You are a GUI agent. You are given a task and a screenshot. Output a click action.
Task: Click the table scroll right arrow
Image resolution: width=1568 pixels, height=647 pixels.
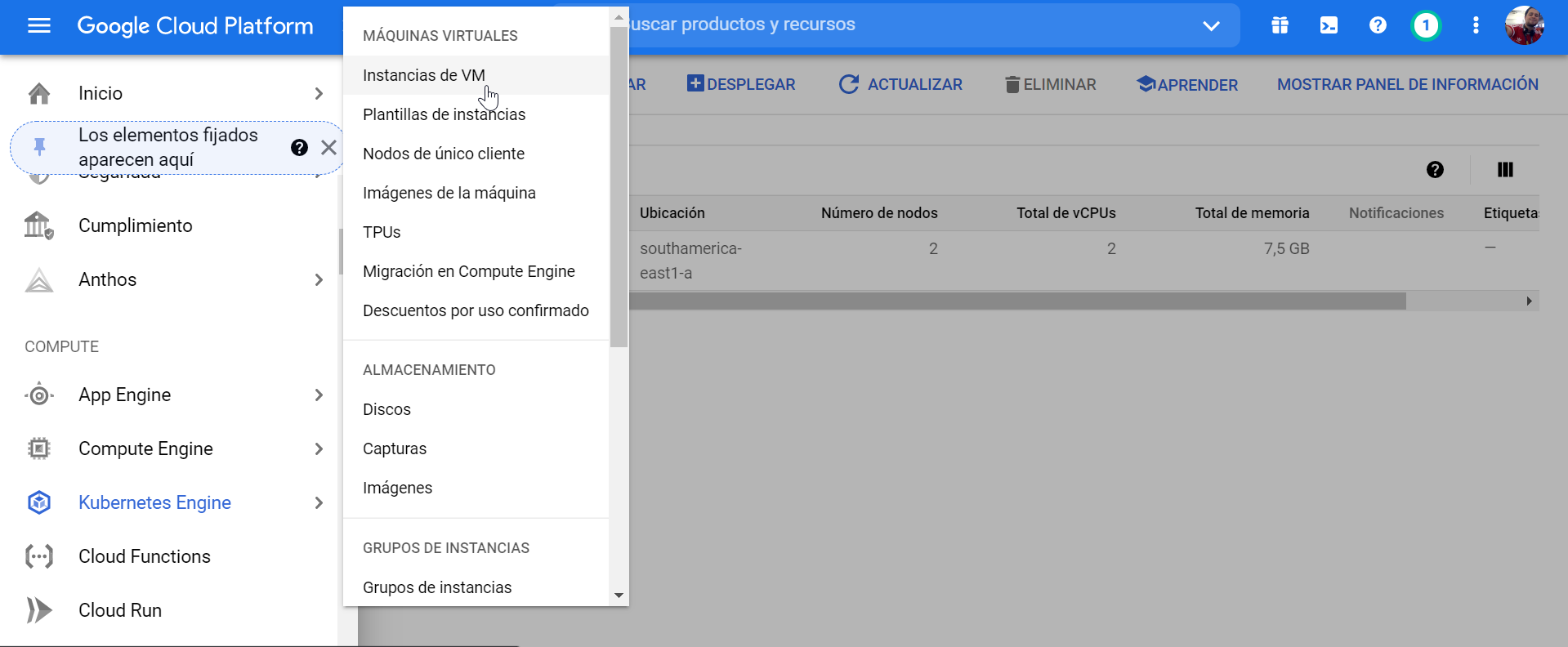(1529, 301)
